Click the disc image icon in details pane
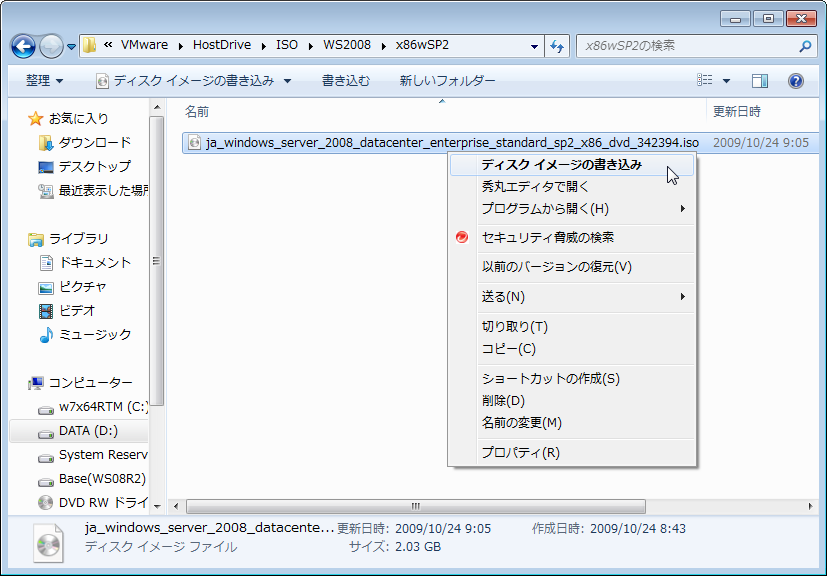Viewport: 827px width, 576px height. click(49, 543)
